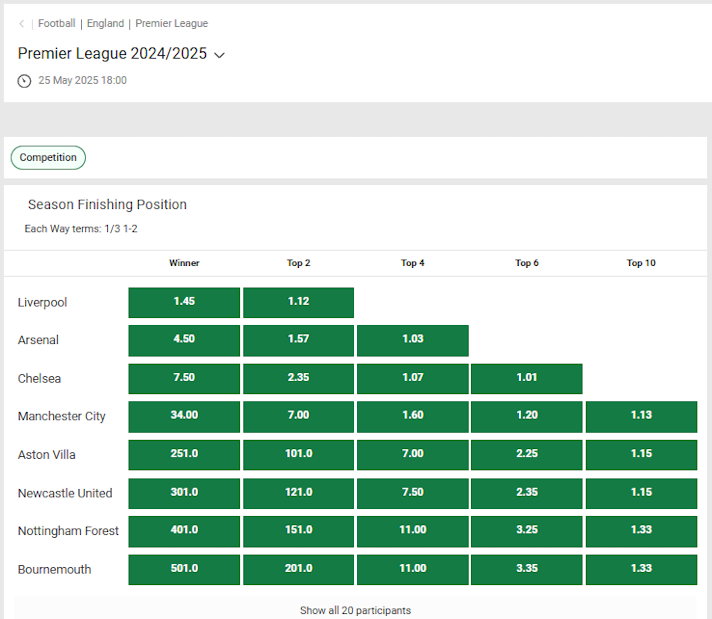The image size is (712, 619).
Task: Select Nottingham Forest Winner odds 401.0
Action: [x=184, y=531]
